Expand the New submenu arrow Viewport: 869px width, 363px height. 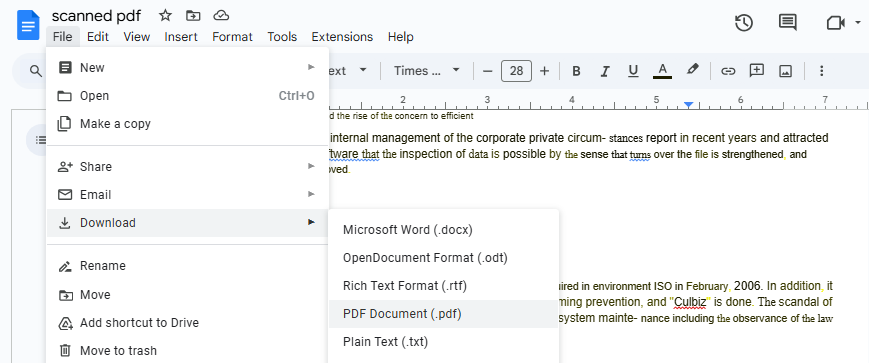click(x=311, y=68)
